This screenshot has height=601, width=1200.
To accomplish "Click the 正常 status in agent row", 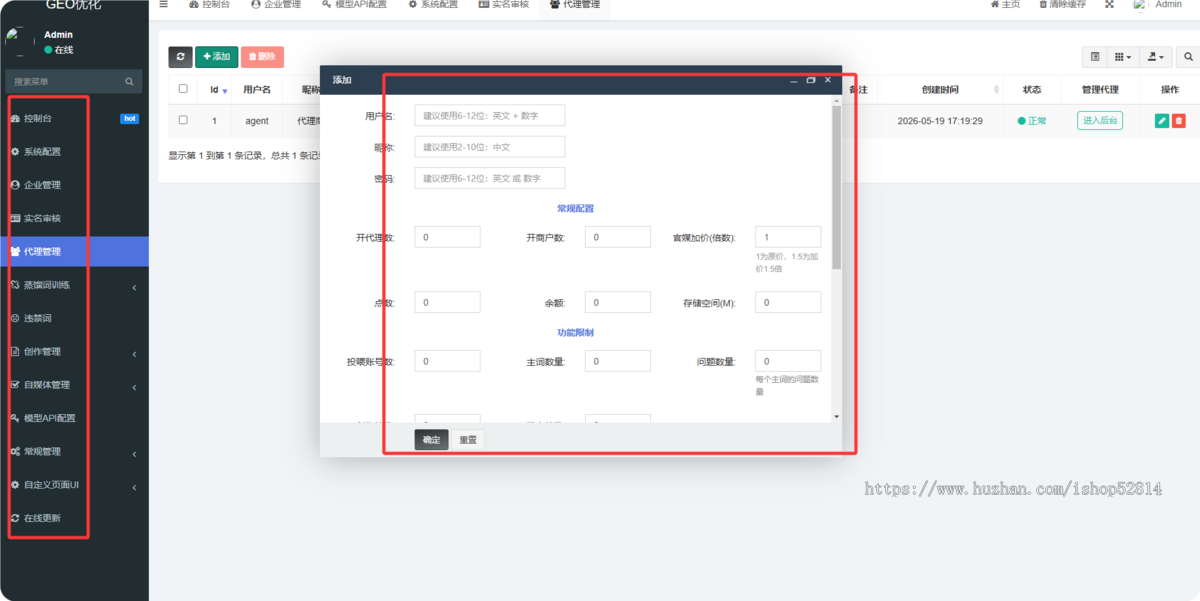I will tap(1032, 121).
